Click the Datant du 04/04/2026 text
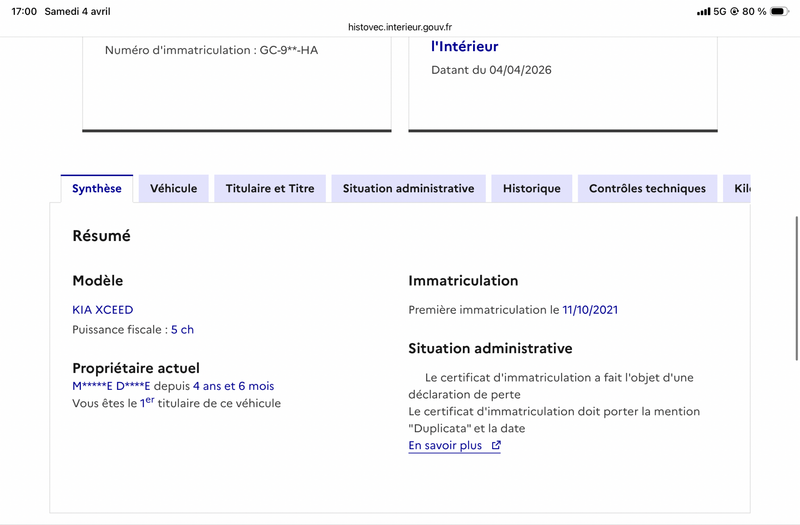Image resolution: width=800 pixels, height=525 pixels. pos(491,70)
